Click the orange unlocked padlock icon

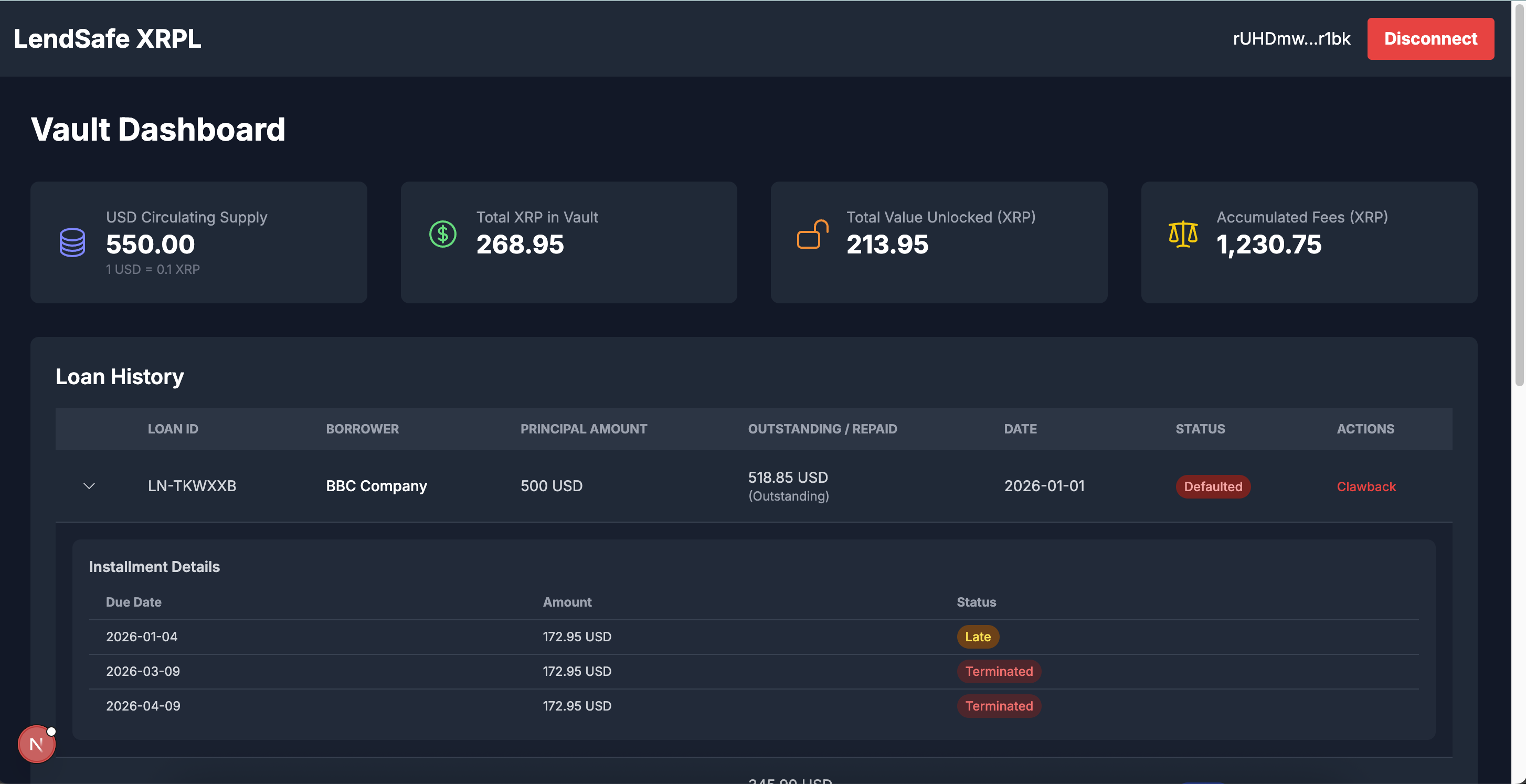(812, 234)
